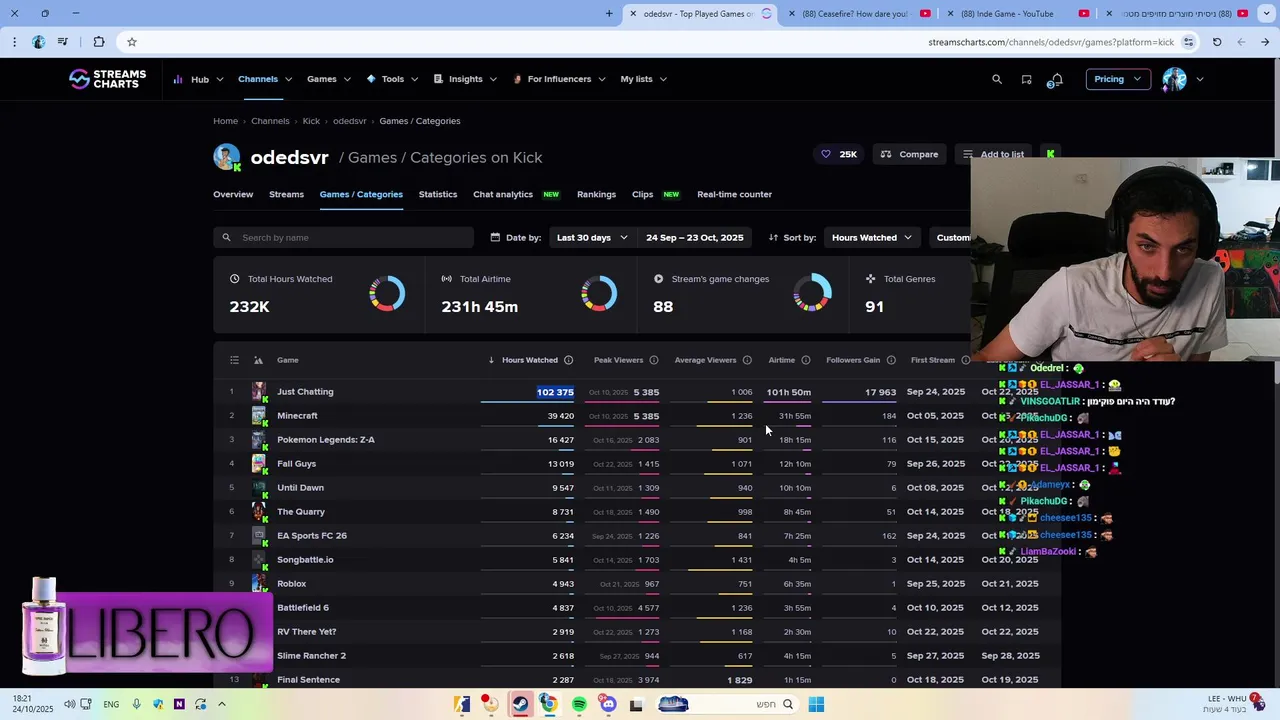Click the Home breadcrumb link

pos(225,121)
